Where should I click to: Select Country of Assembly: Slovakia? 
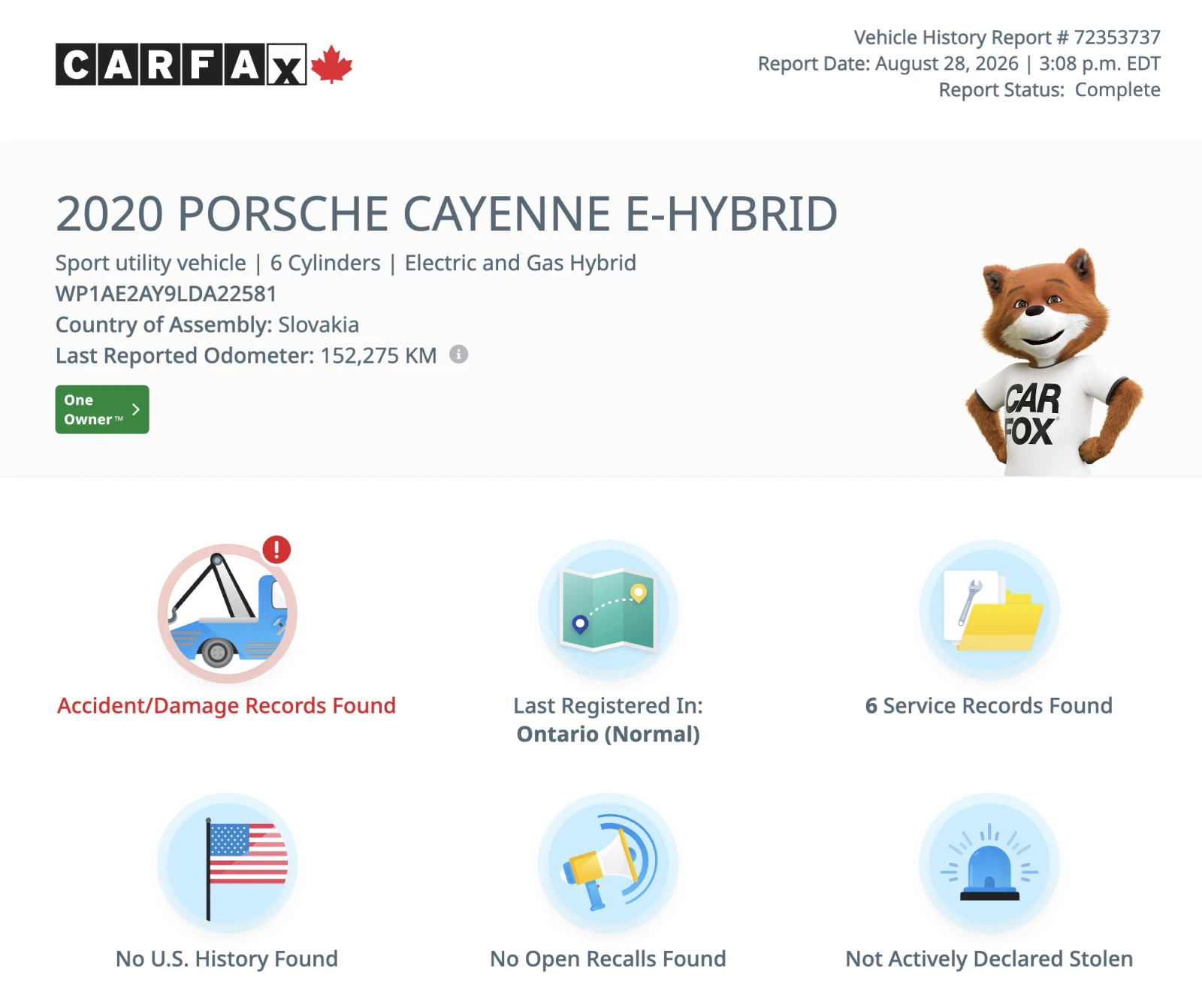(x=207, y=324)
